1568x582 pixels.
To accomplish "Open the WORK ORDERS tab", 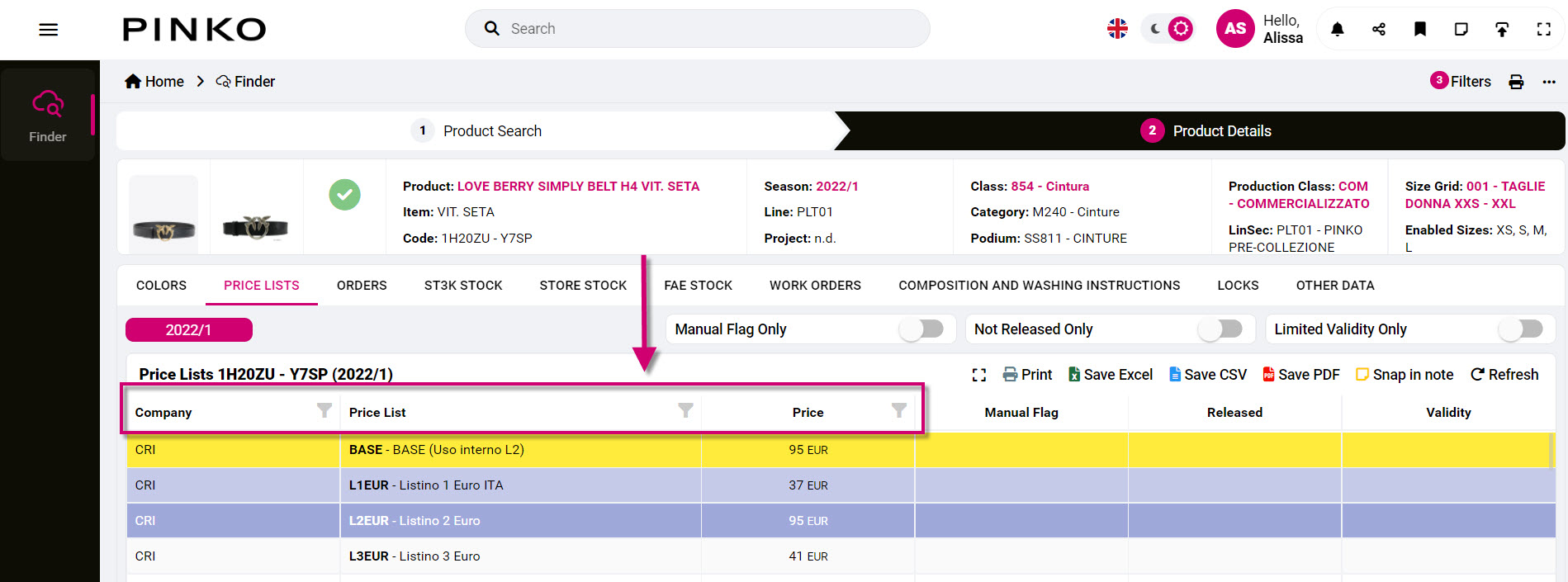I will pyautogui.click(x=815, y=286).
